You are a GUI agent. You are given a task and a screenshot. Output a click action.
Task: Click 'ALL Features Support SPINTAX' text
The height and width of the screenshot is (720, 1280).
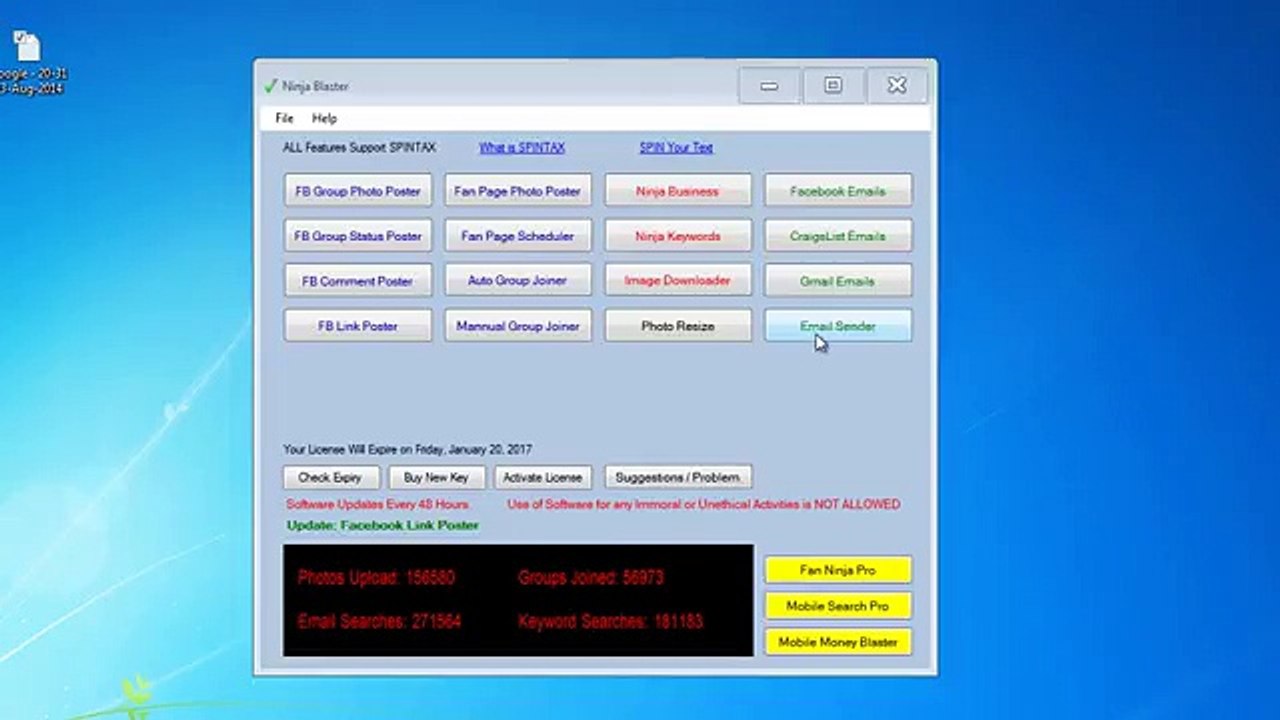tap(360, 147)
